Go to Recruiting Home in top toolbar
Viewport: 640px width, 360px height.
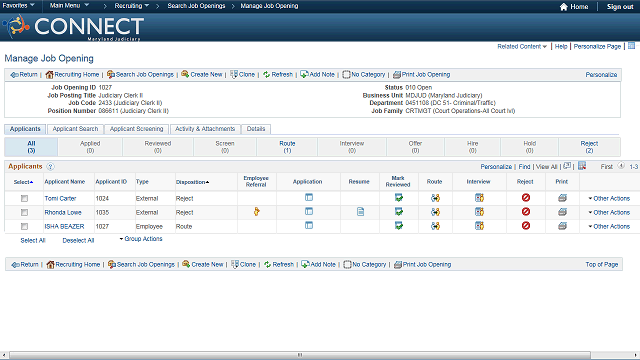72,75
